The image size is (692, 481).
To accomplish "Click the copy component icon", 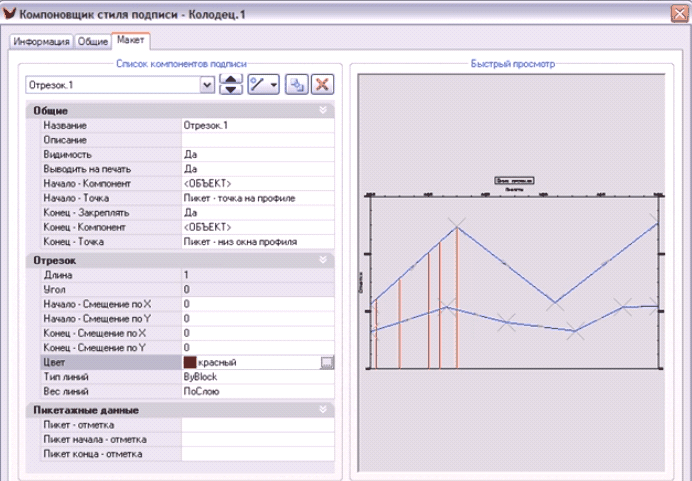I will click(296, 85).
